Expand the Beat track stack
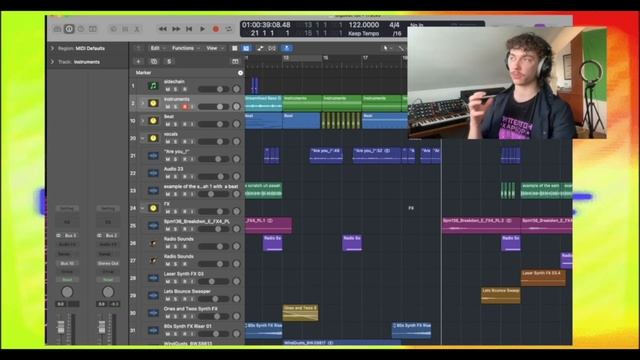640x360 pixels. pyautogui.click(x=142, y=121)
